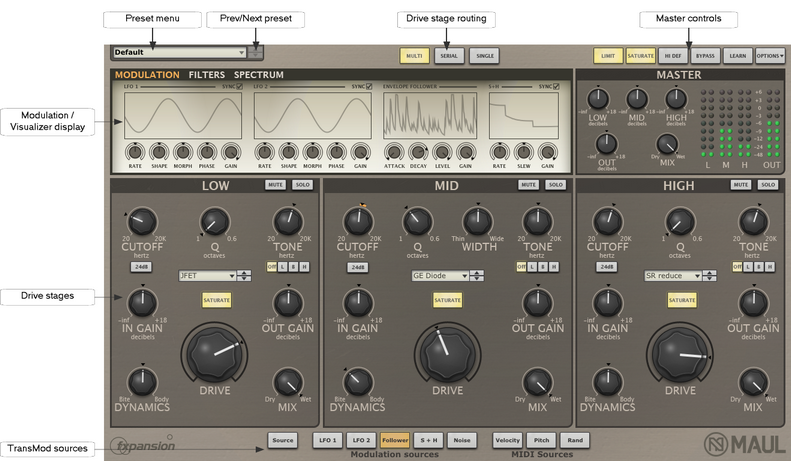Toggle S+H SYNC checkbox

coord(556,87)
